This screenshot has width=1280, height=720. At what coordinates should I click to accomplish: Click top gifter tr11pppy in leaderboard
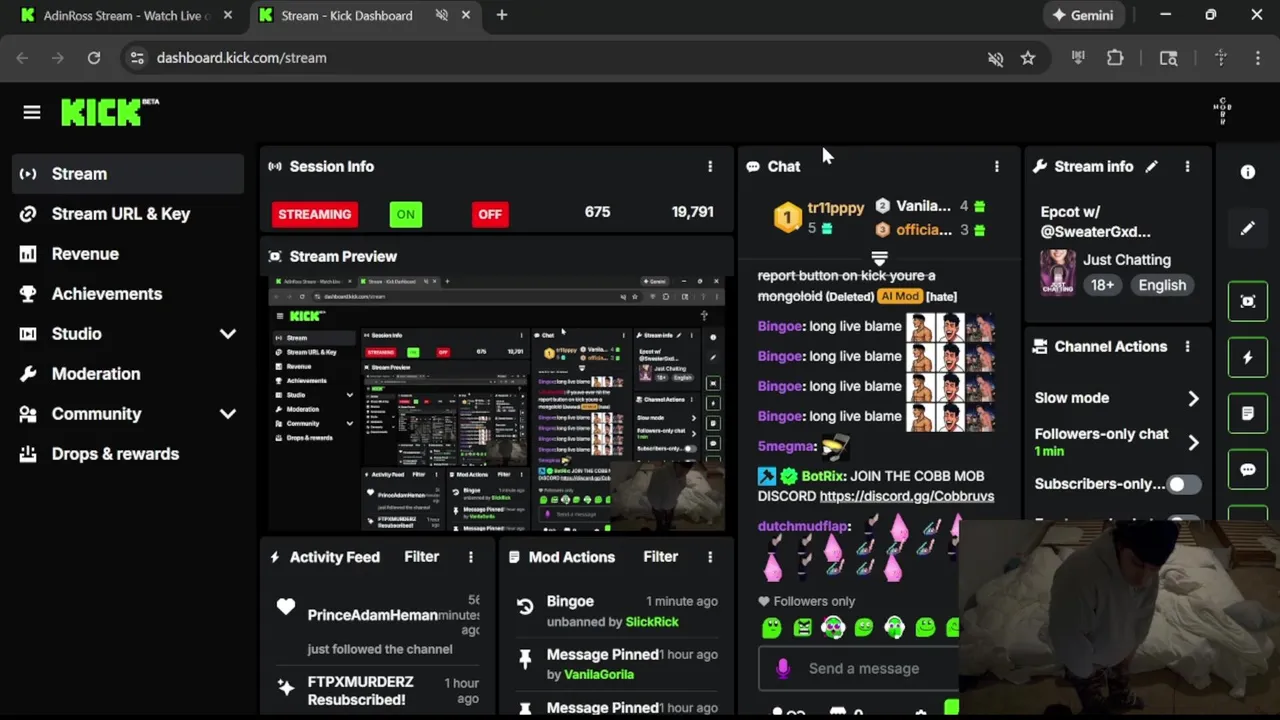tap(835, 208)
